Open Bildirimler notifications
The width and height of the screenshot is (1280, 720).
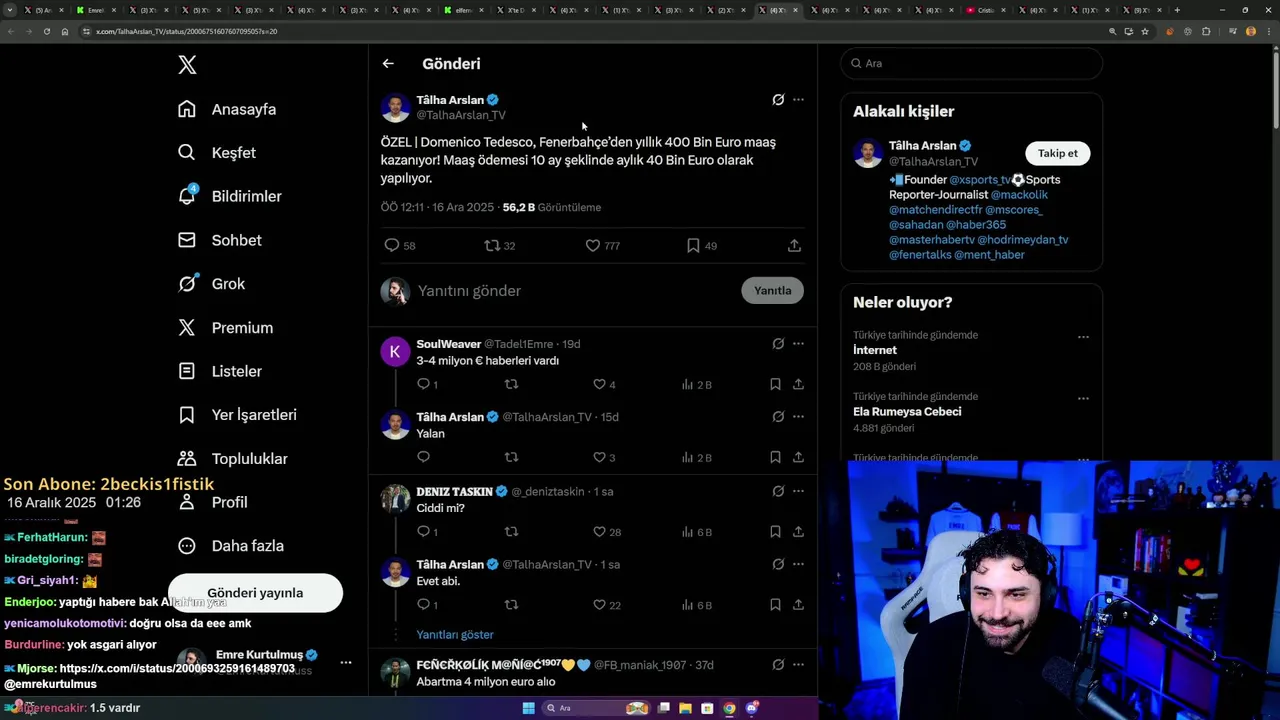tap(229, 196)
